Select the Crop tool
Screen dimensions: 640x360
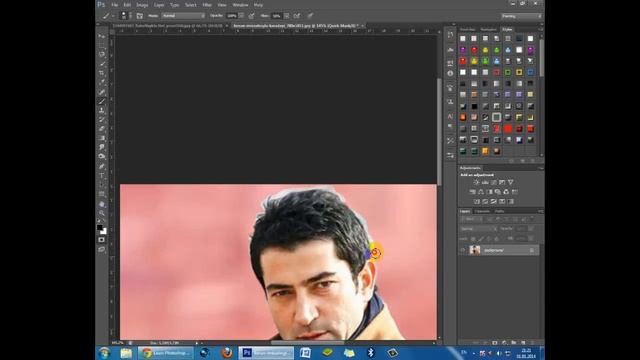[102, 73]
